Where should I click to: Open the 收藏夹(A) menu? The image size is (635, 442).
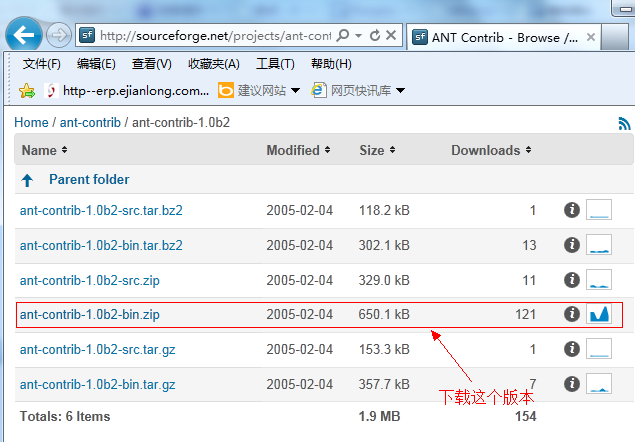click(214, 64)
